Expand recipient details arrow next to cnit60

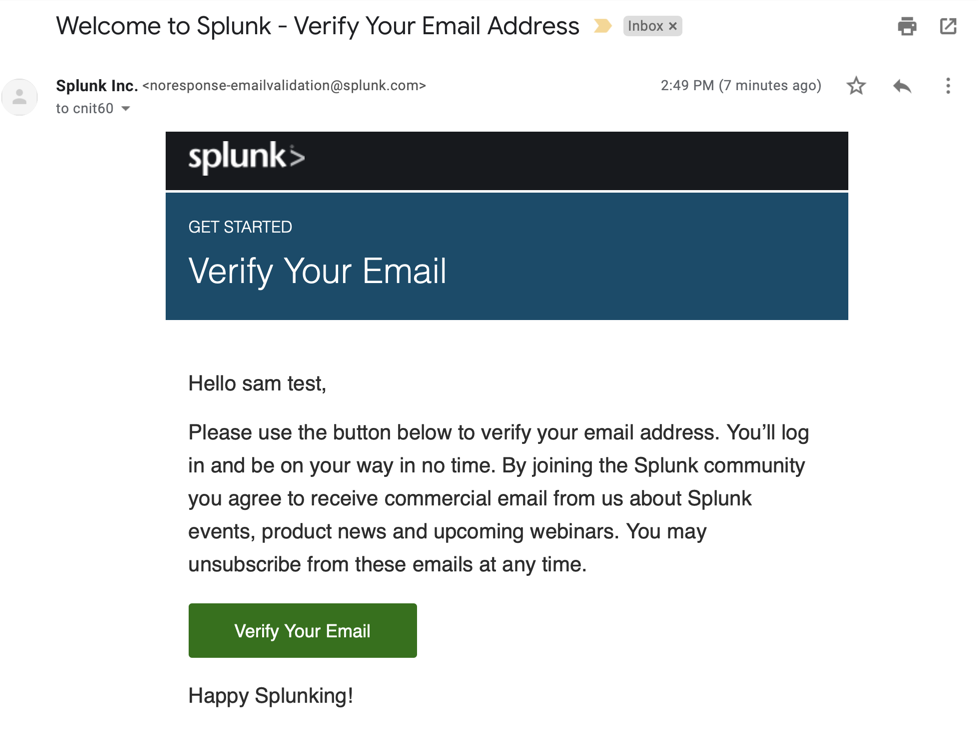pos(126,109)
